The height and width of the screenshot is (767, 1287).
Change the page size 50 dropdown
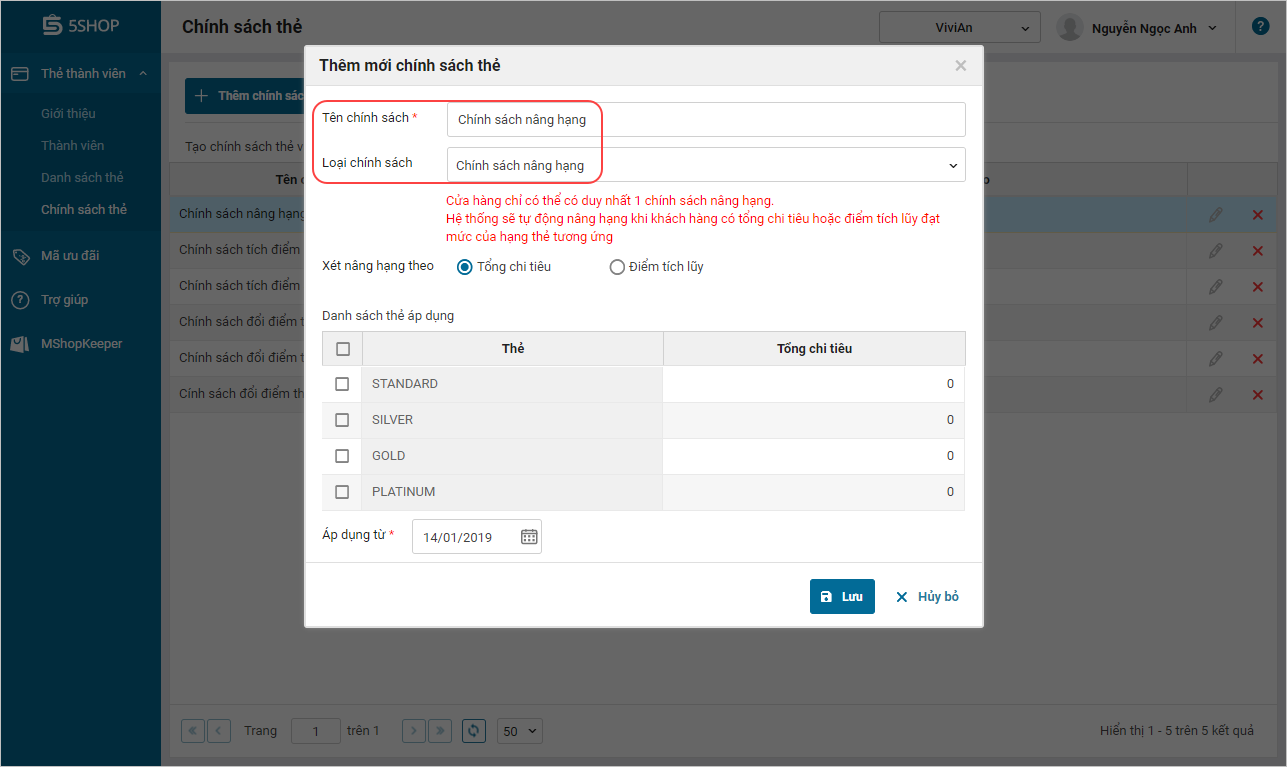tap(519, 731)
